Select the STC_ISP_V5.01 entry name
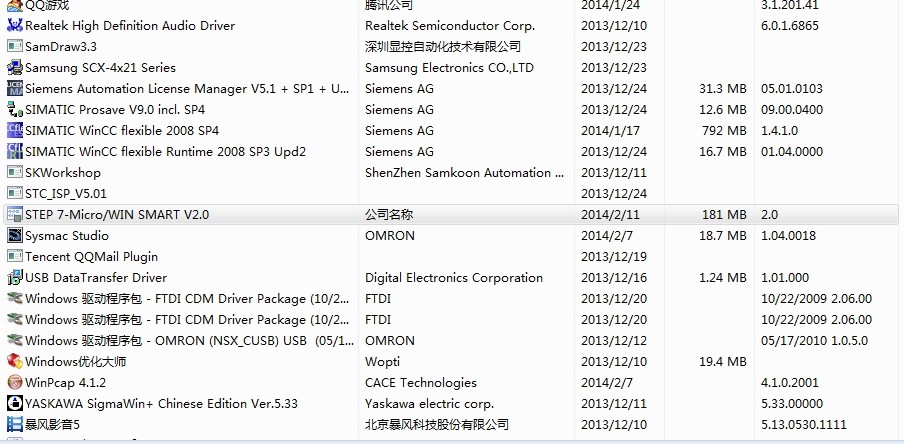This screenshot has height=444, width=904. (66, 193)
